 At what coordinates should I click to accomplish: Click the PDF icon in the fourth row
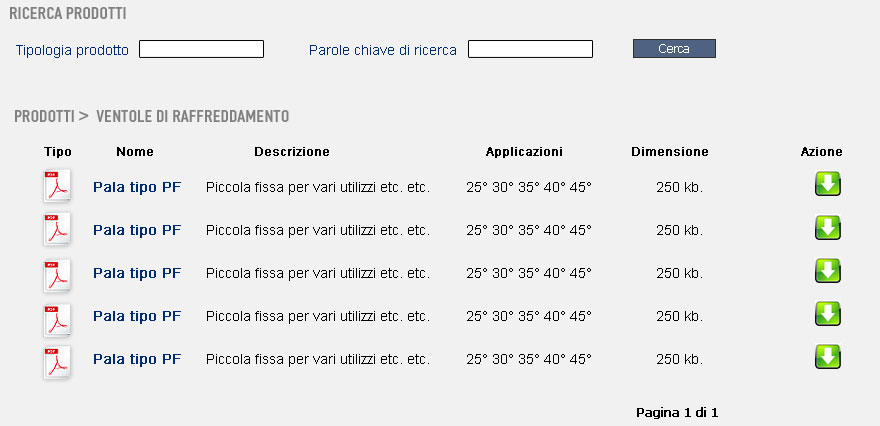(57, 317)
